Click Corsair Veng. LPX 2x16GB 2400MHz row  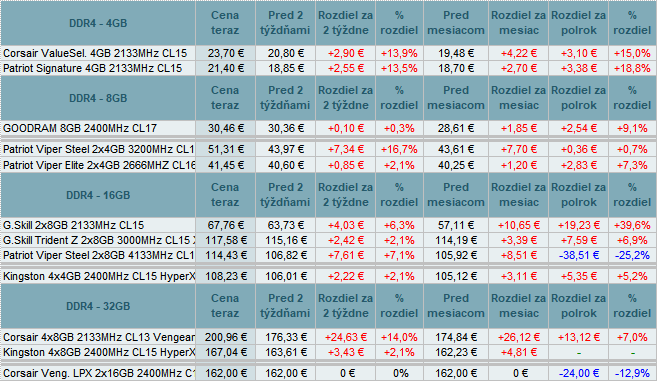(328, 373)
